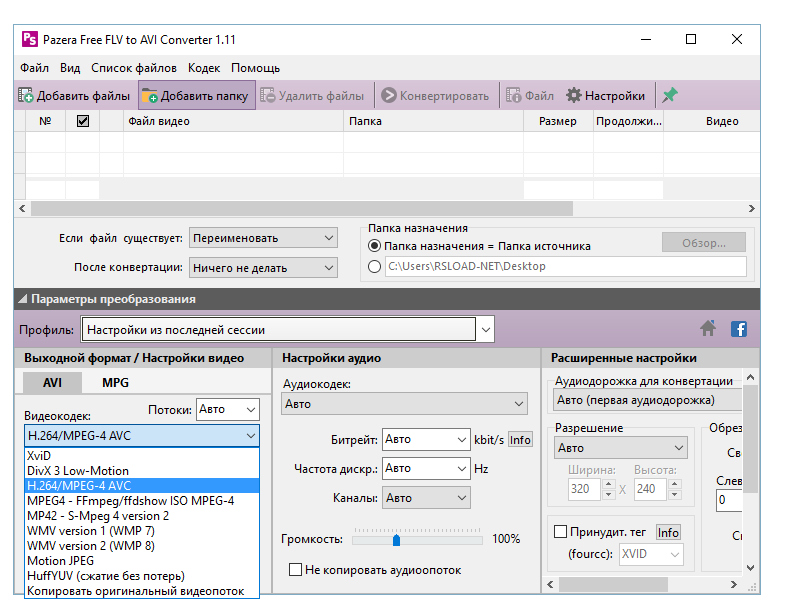Open the Кодек menu

point(204,68)
